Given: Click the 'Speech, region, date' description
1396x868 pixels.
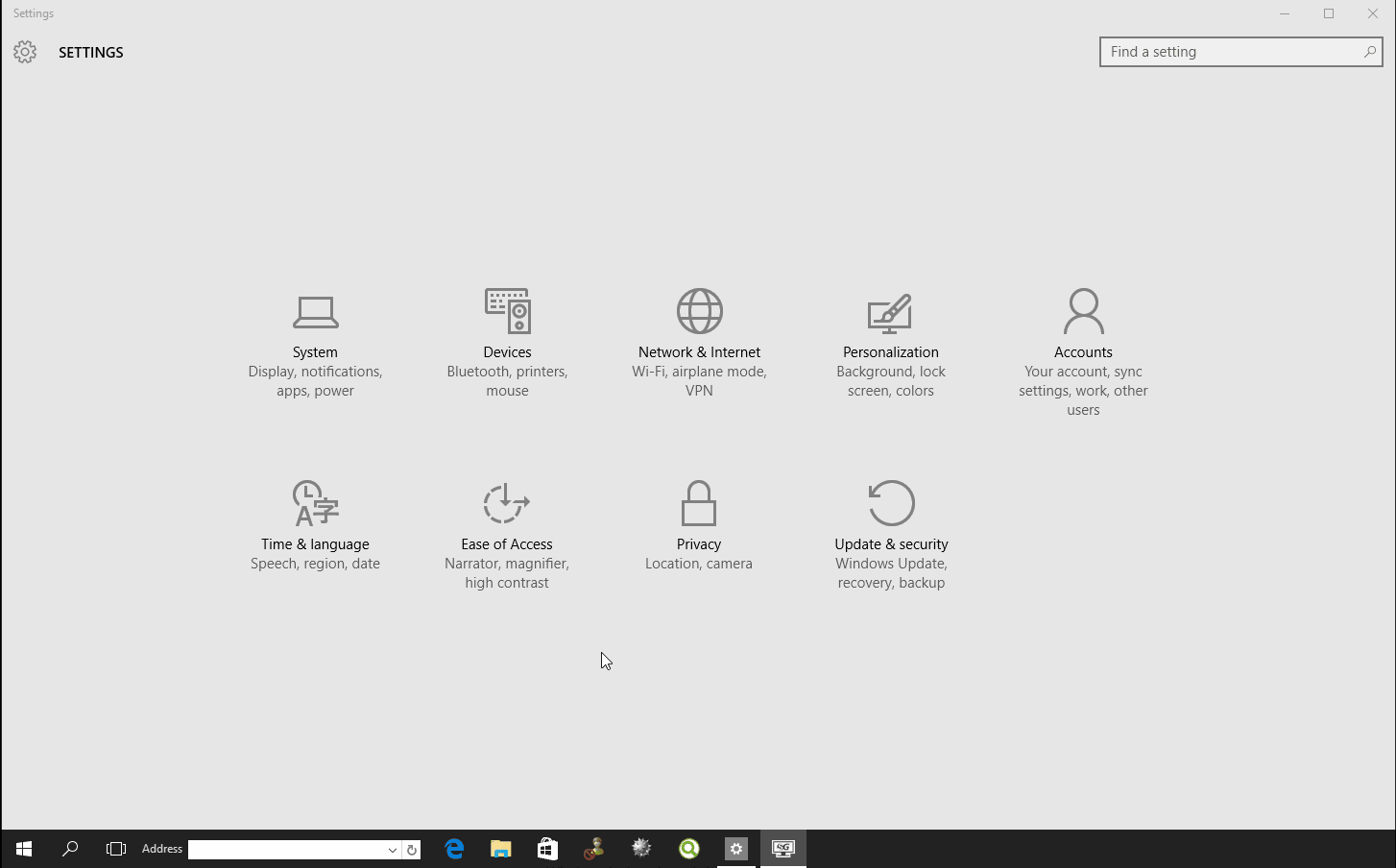Looking at the screenshot, I should click(x=315, y=564).
